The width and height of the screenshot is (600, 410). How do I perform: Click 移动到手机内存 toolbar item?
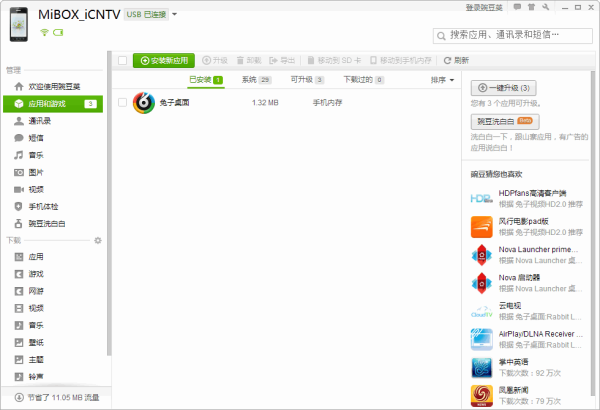point(401,60)
